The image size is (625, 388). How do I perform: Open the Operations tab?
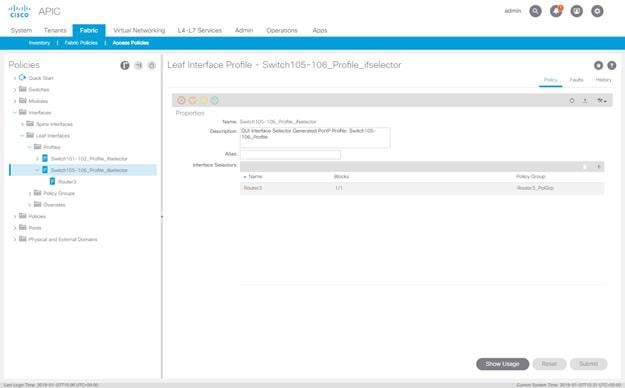282,30
